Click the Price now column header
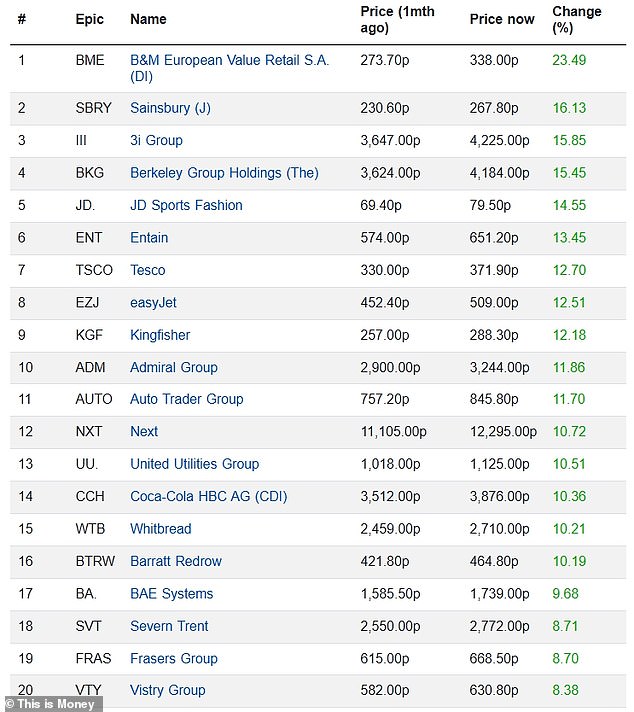Image resolution: width=634 pixels, height=712 pixels. [x=502, y=19]
